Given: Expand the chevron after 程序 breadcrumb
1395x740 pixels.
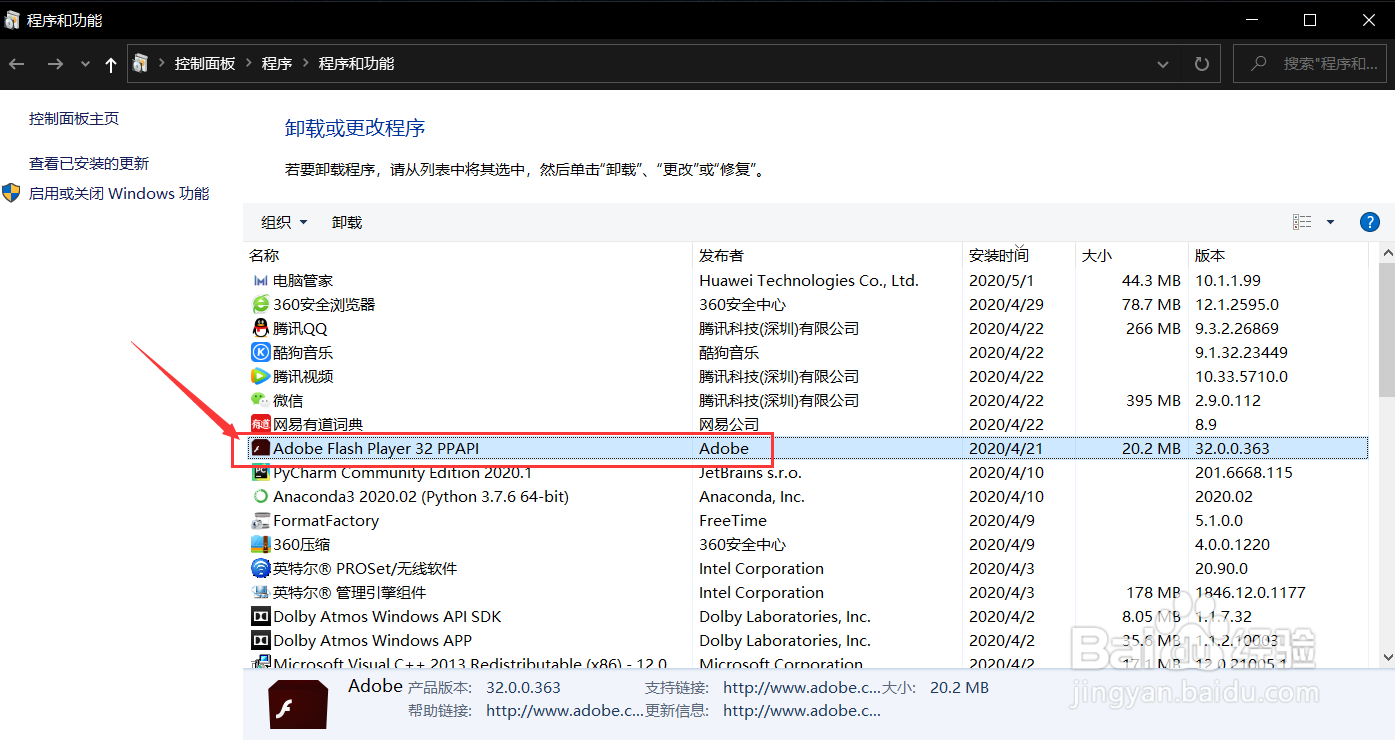Looking at the screenshot, I should pyautogui.click(x=305, y=64).
